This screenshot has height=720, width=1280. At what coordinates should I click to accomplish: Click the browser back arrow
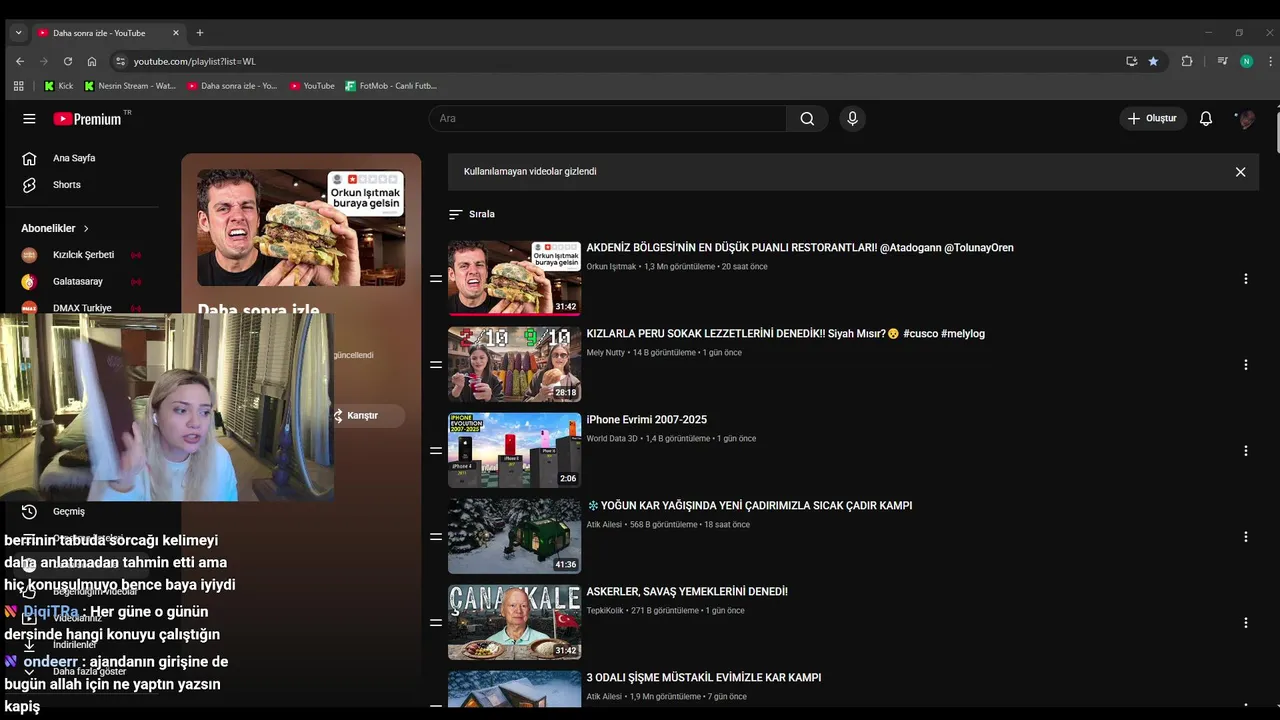[19, 61]
